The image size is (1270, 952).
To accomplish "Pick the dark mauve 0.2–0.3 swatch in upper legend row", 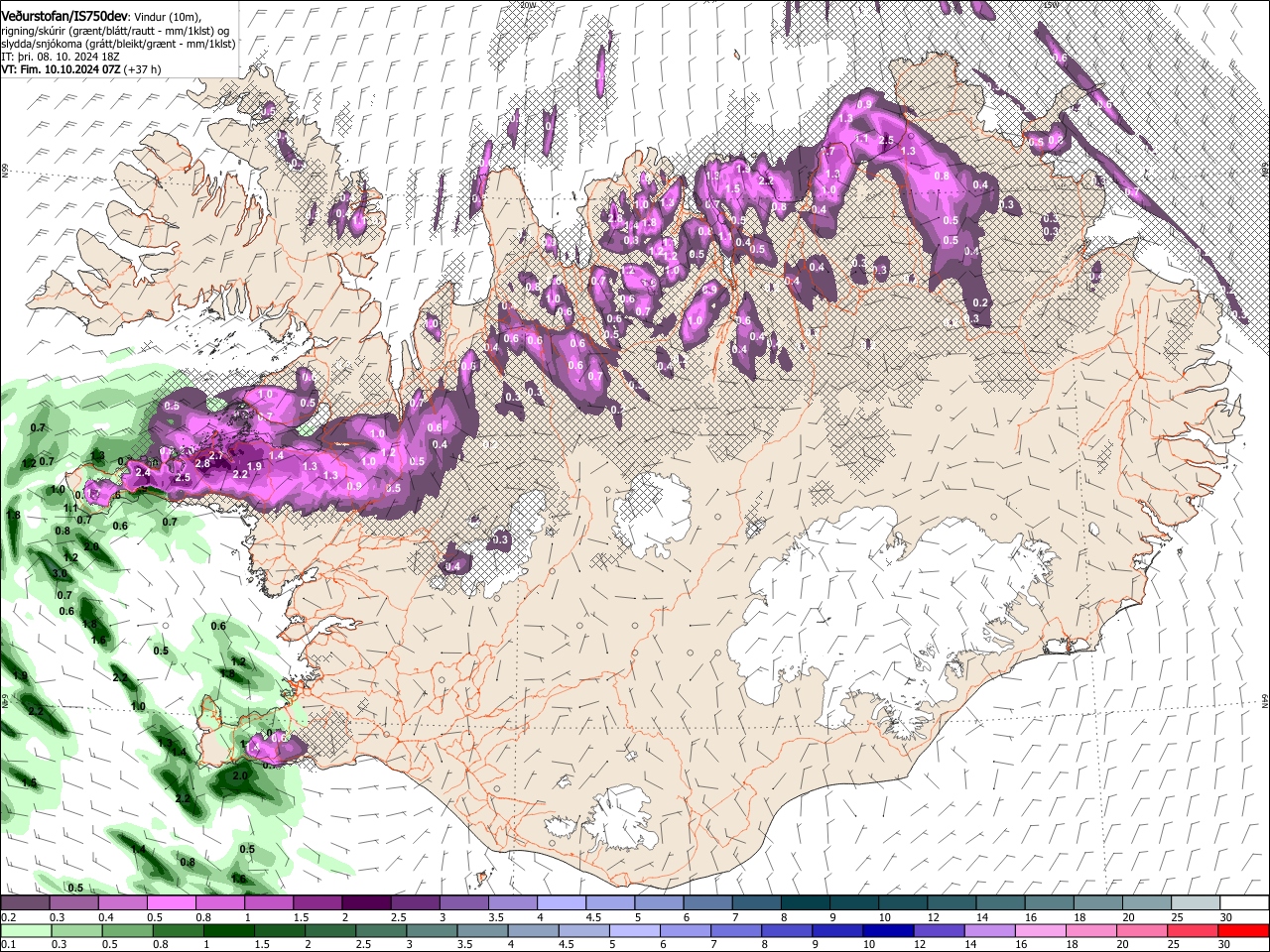I will 26,903.
